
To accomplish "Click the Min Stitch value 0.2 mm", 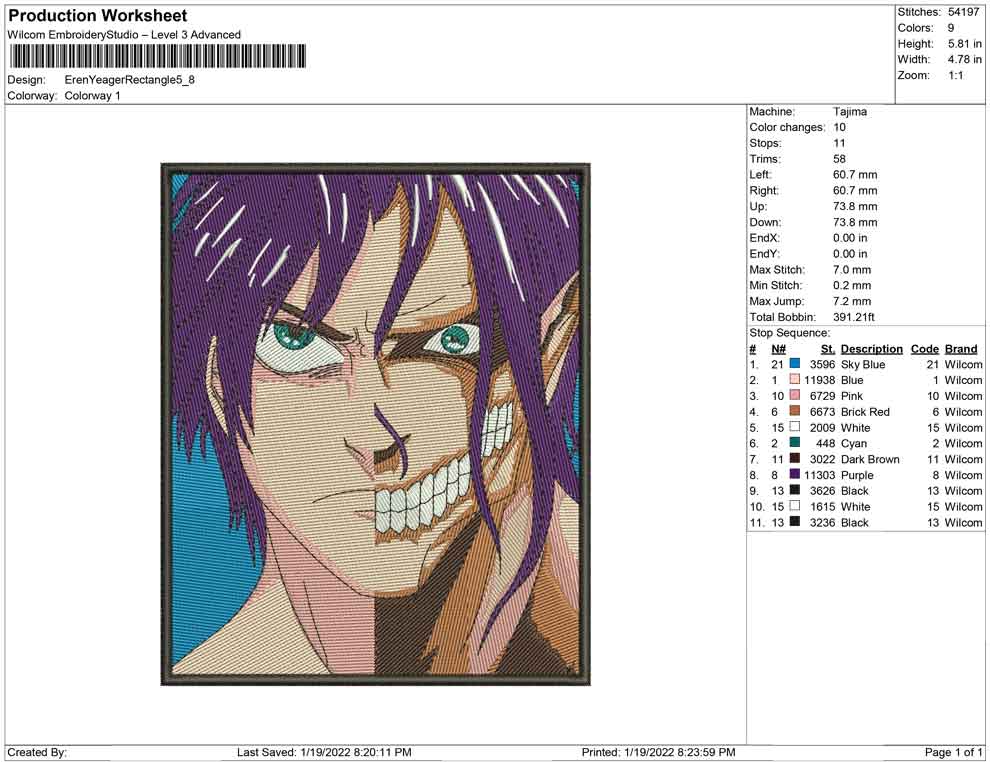I will click(852, 285).
